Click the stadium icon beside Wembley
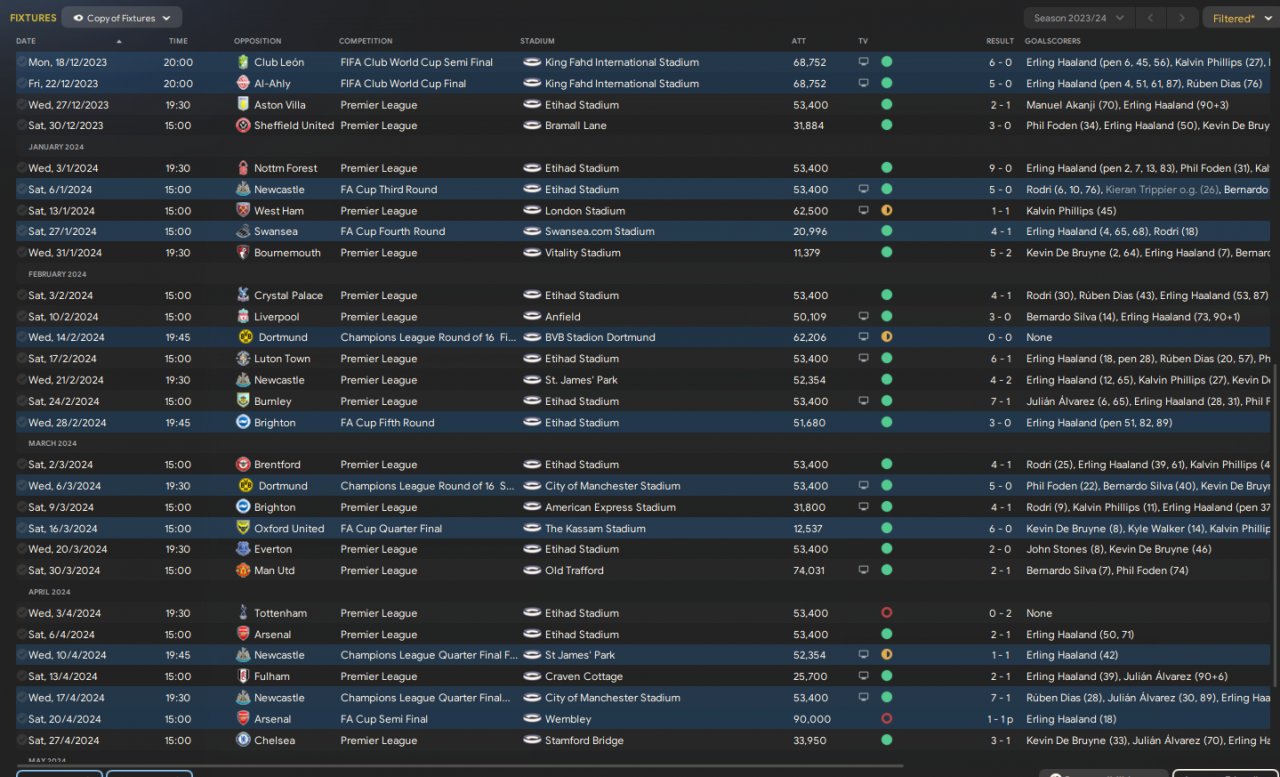 pyautogui.click(x=532, y=719)
